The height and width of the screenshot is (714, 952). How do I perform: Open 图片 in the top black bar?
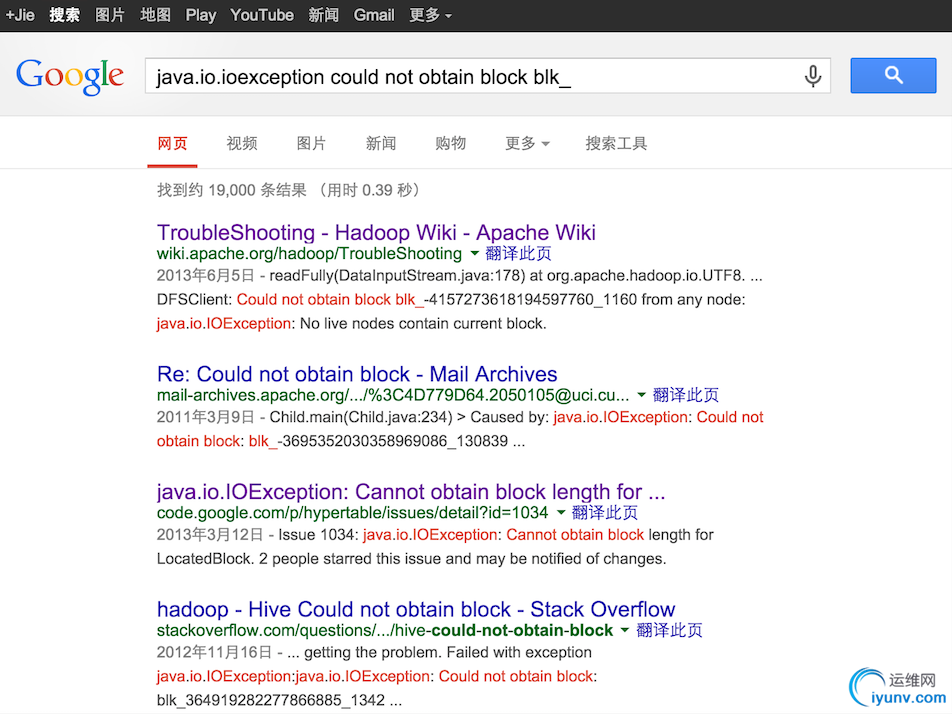(x=110, y=15)
